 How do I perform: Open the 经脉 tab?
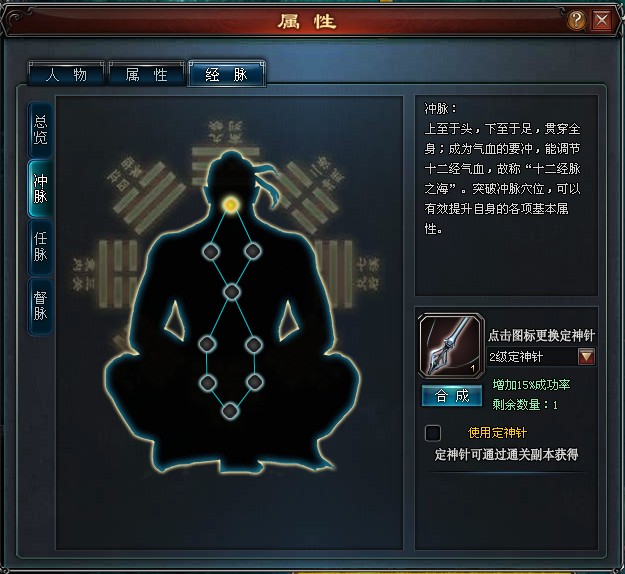point(226,74)
